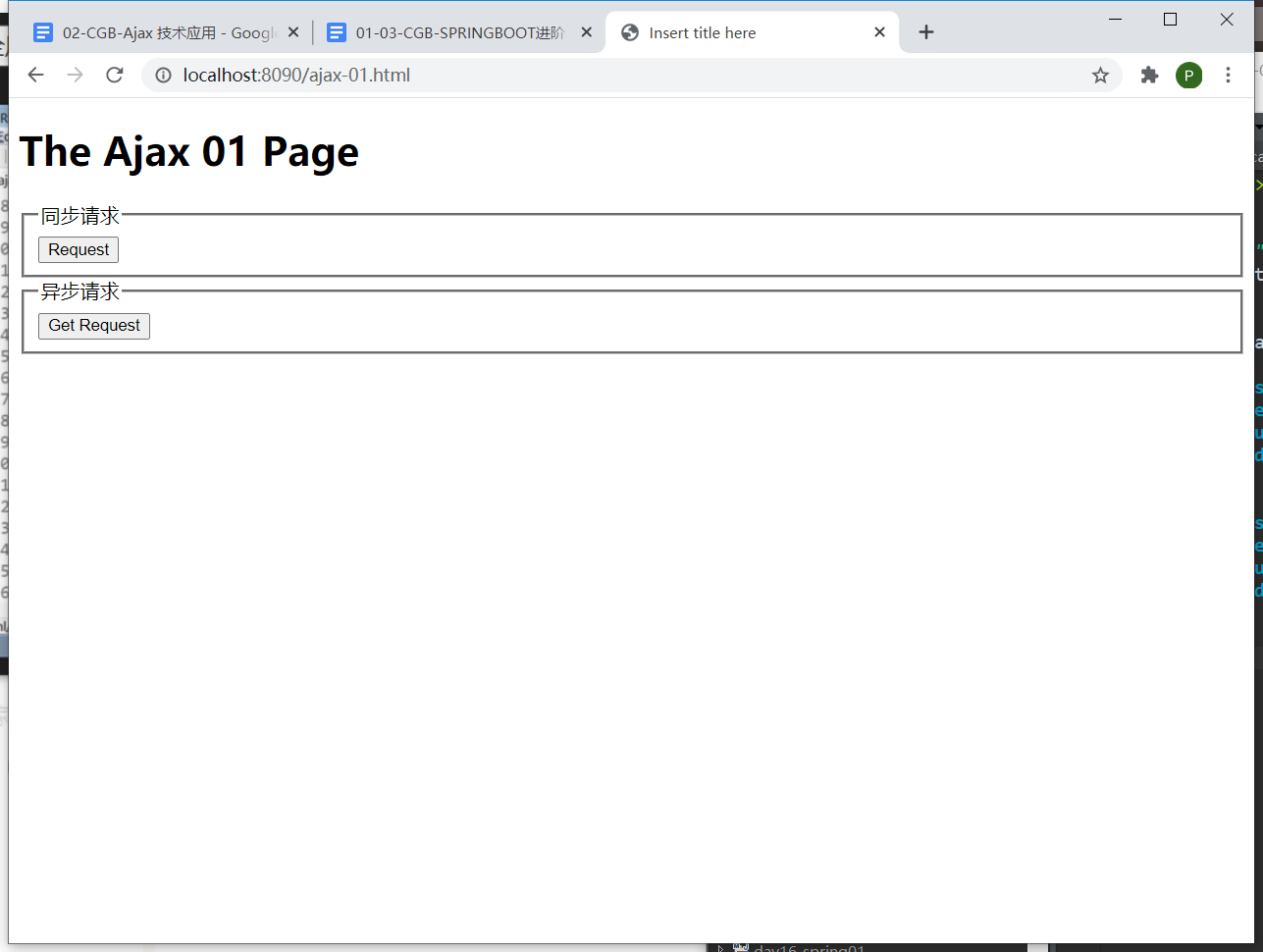Reload the ajax-01 page

pos(115,75)
